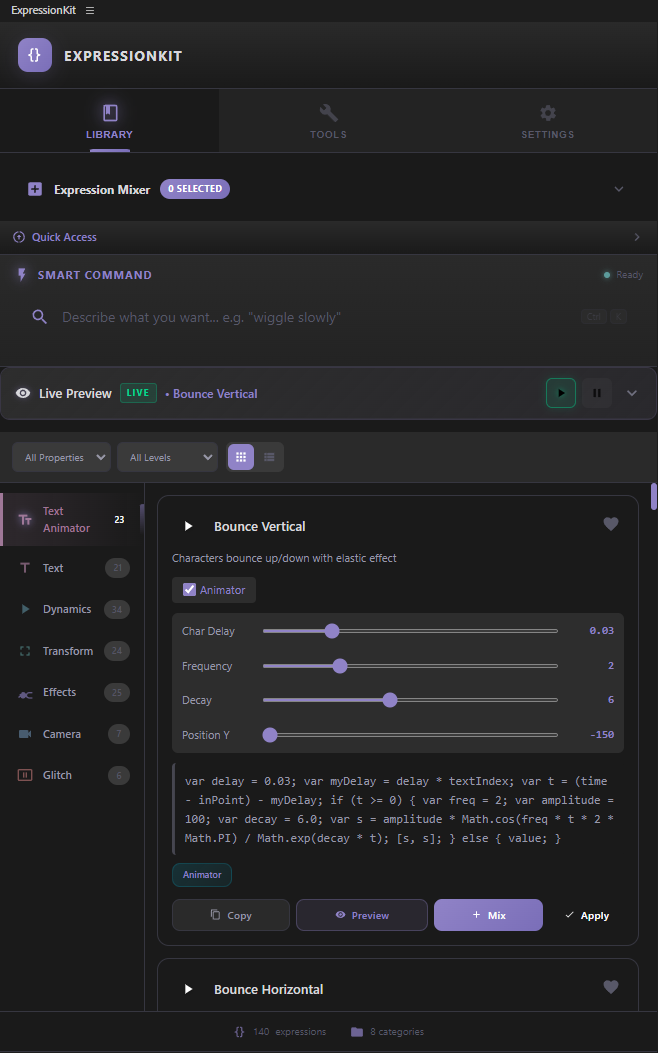This screenshot has height=1053, width=658.
Task: Expand Quick Access with right chevron
Action: pos(637,237)
